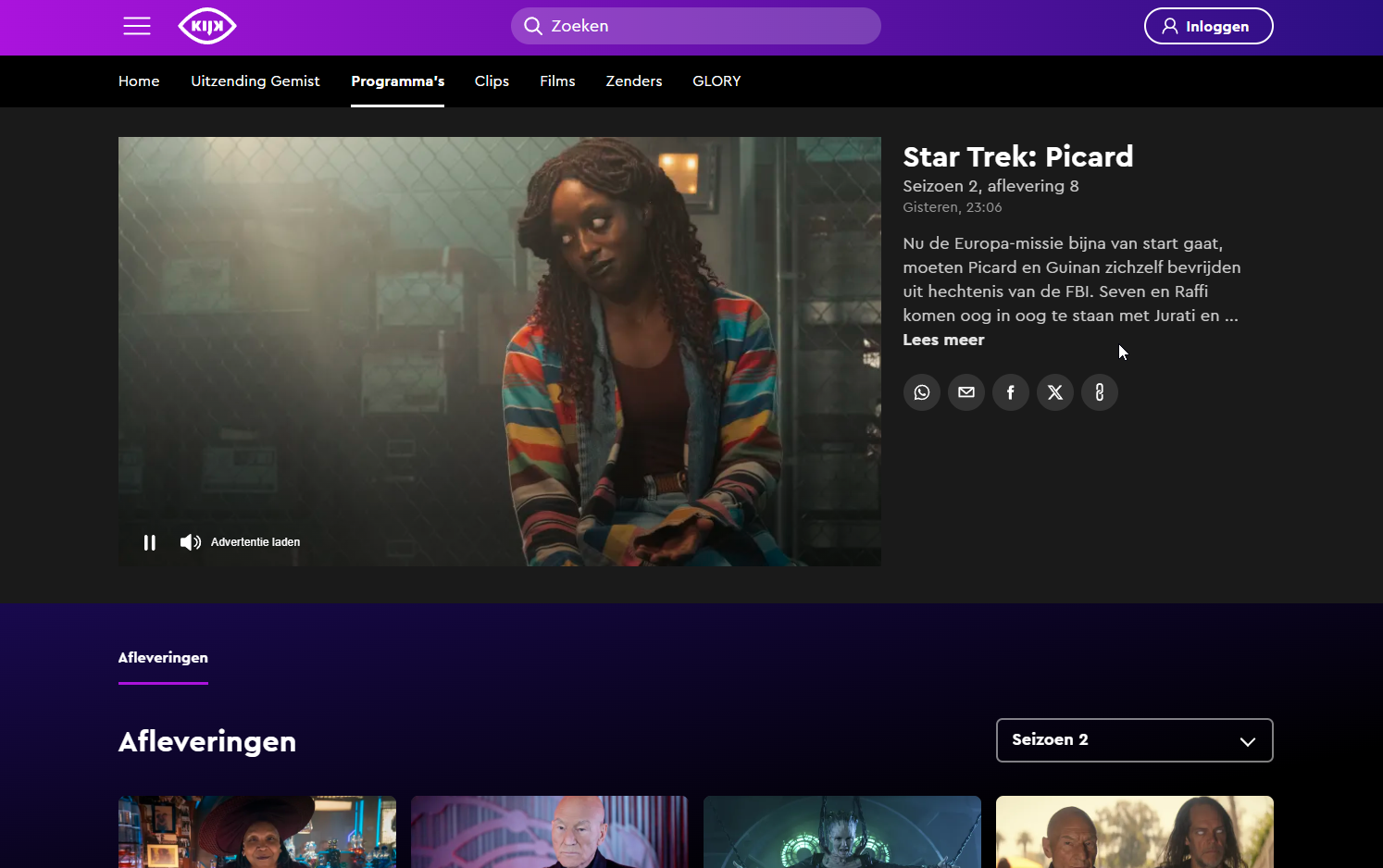Open the hamburger menu
1383x868 pixels.
[x=137, y=26]
